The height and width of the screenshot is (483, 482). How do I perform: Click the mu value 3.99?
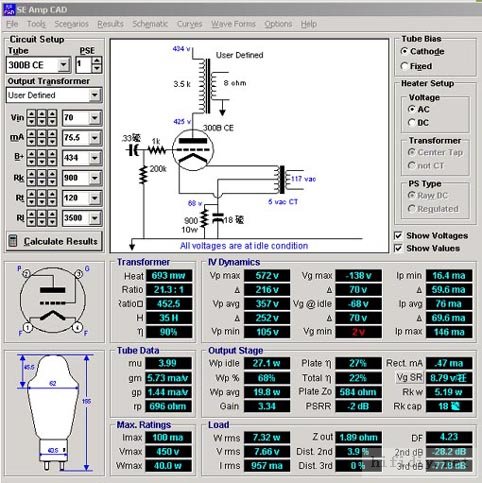169,363
